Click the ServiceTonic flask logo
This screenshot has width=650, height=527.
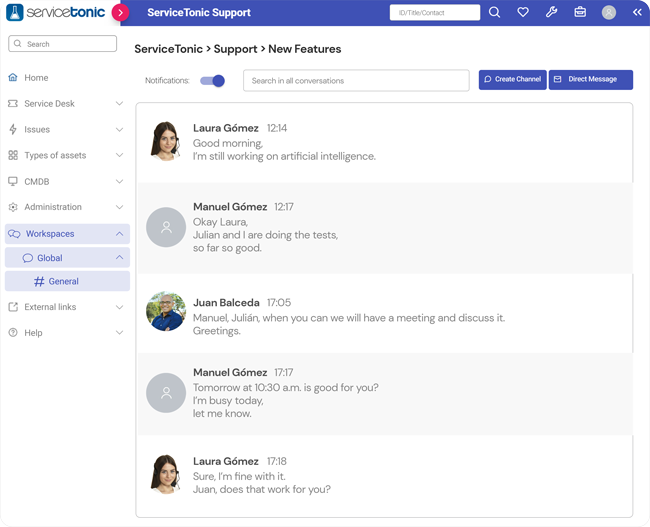pyautogui.click(x=15, y=12)
